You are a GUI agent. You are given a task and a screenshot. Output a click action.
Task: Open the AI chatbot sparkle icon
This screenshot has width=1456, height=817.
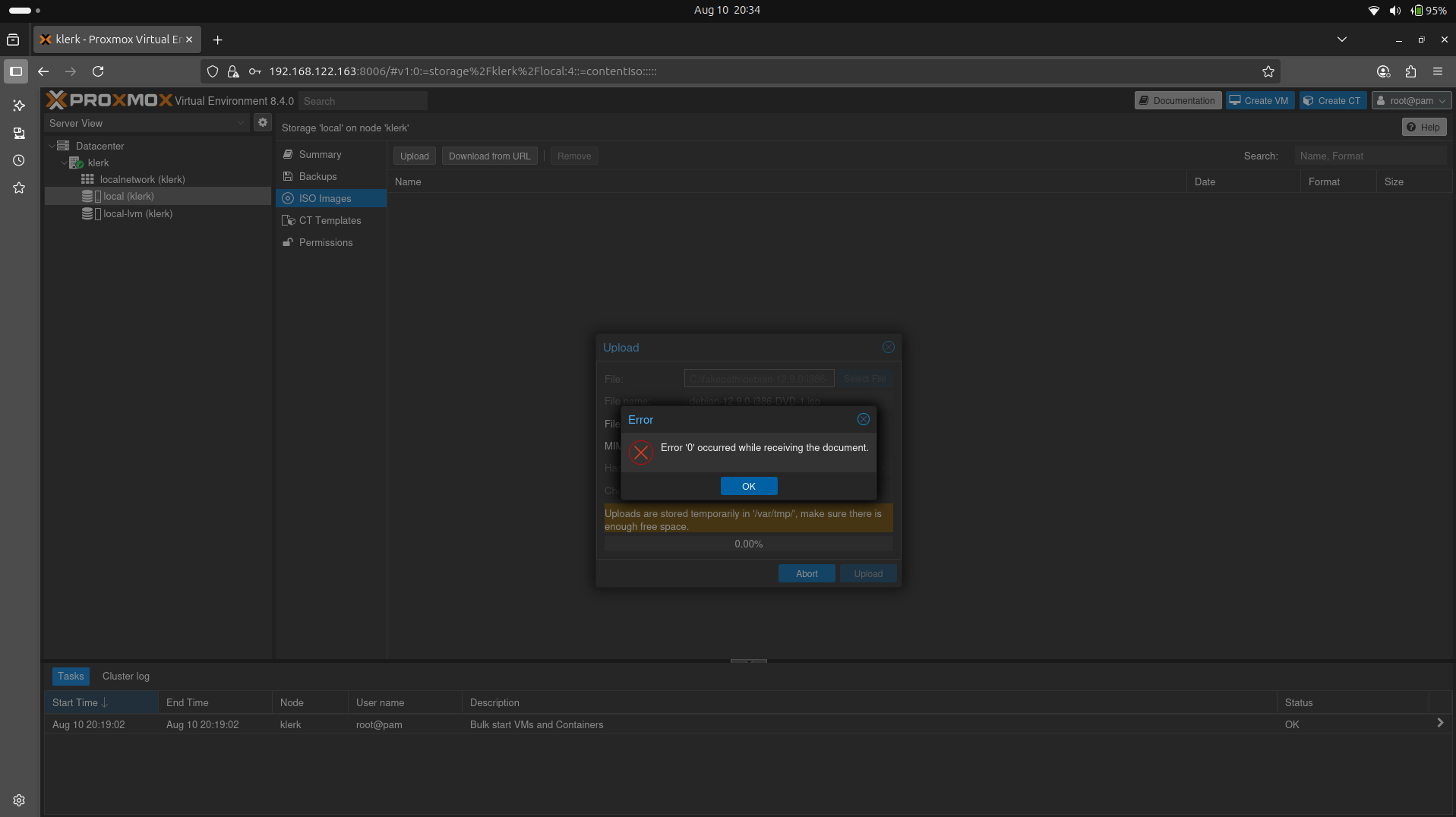[x=18, y=106]
